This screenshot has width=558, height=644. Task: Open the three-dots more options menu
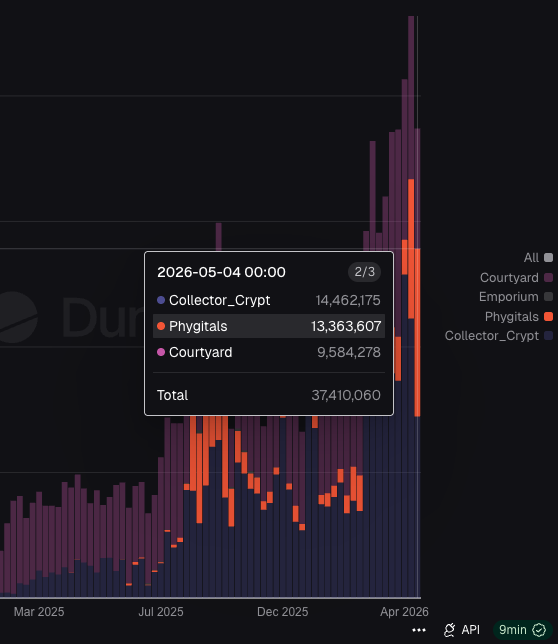[x=419, y=630]
